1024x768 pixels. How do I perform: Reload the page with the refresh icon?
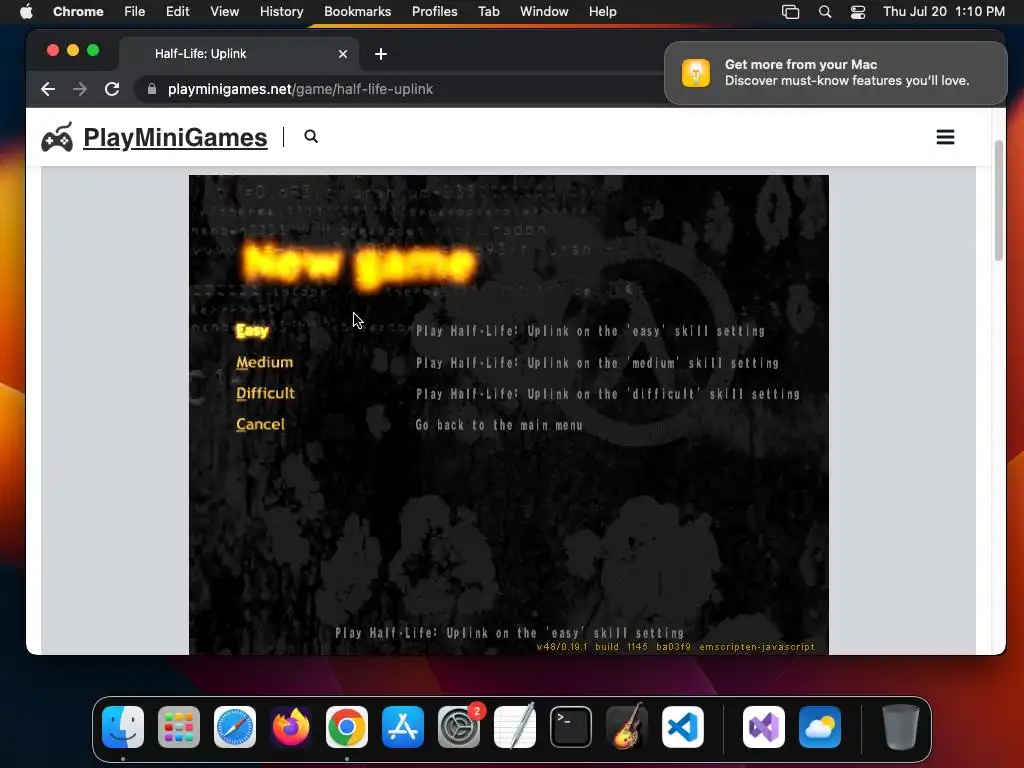112,89
